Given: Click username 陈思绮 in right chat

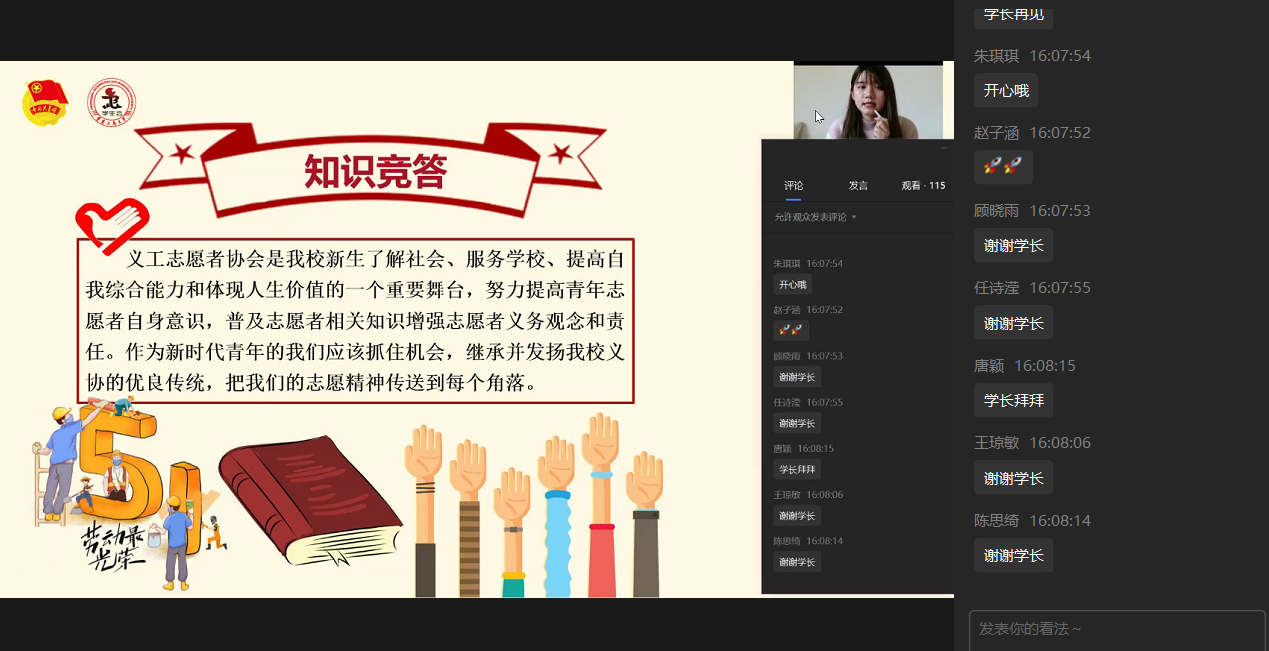Looking at the screenshot, I should click(x=996, y=521).
